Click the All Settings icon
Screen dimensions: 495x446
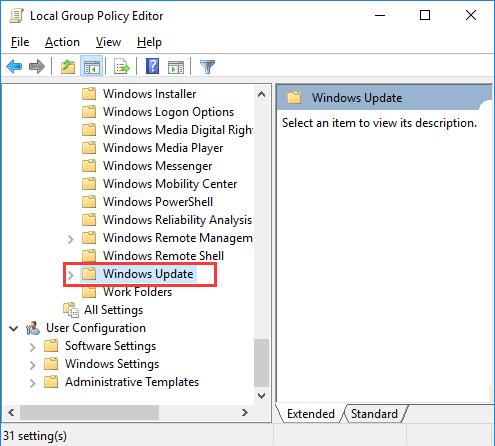tap(71, 310)
